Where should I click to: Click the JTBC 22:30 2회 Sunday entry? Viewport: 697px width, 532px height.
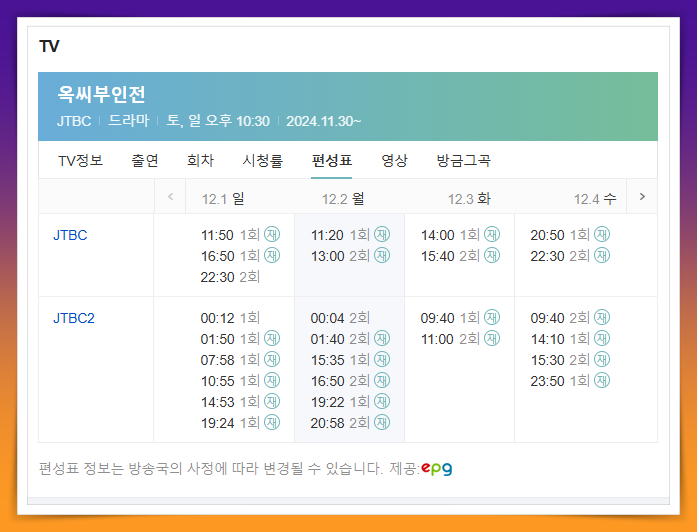230,277
